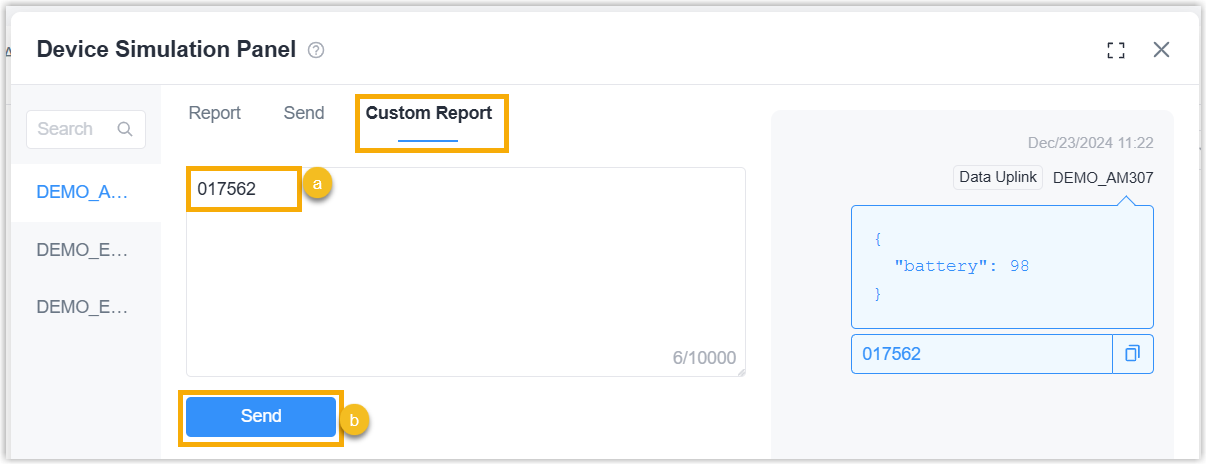Click the search magnifier icon

(x=125, y=129)
